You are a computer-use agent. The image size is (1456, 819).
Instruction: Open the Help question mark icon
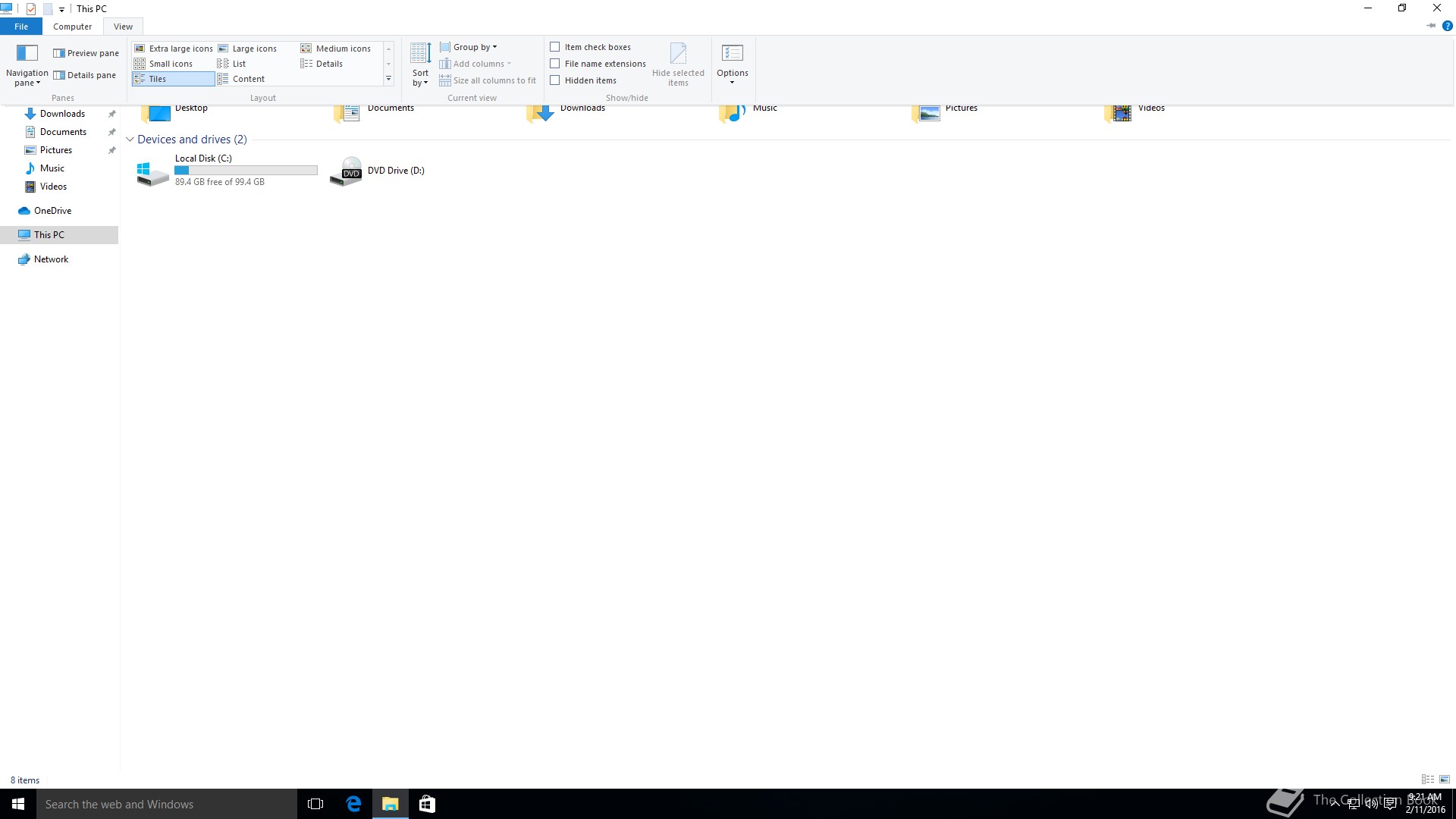(x=1447, y=26)
